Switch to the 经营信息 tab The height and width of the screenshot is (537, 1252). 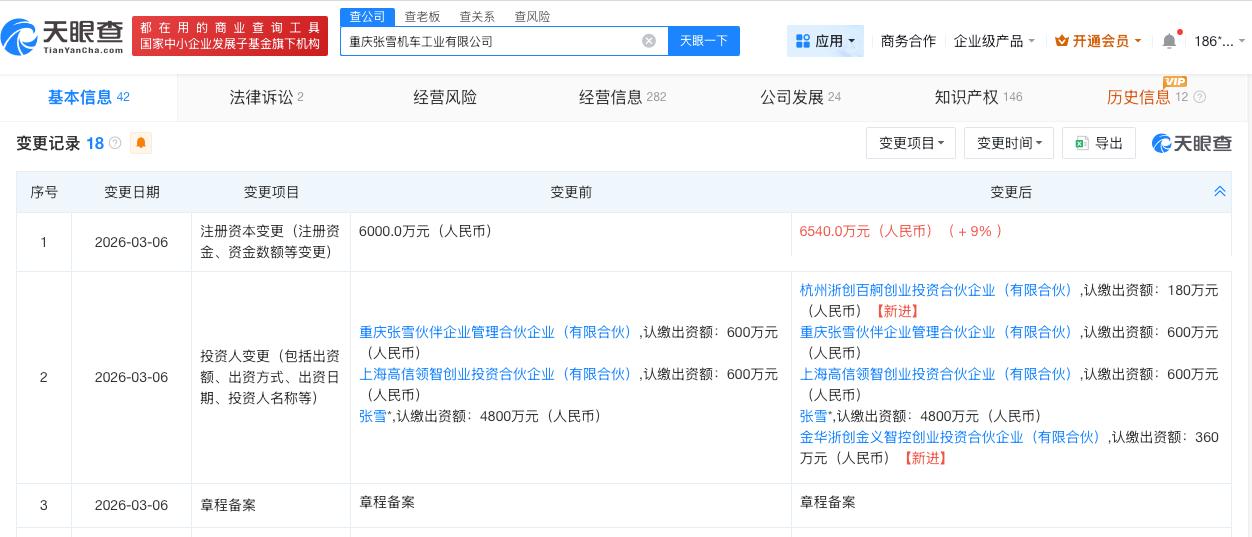click(x=622, y=97)
